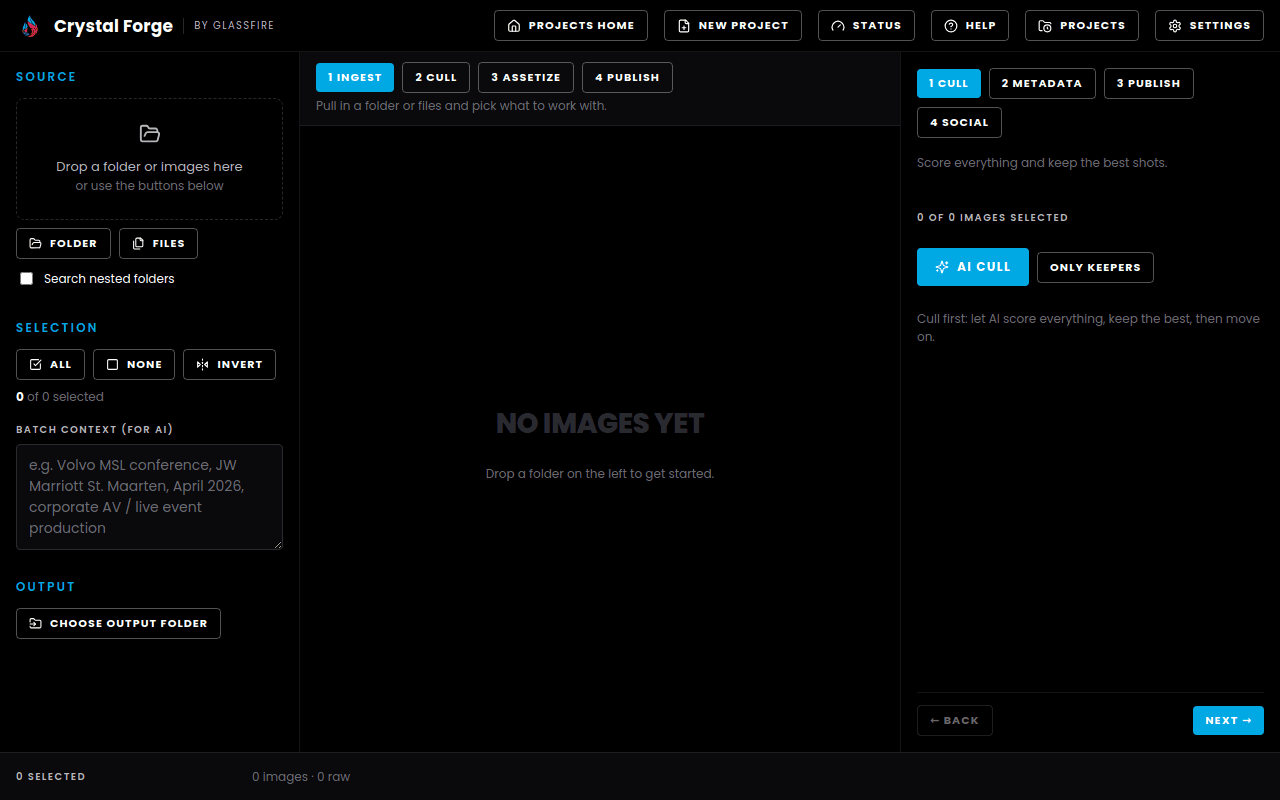Viewport: 1280px width, 800px height.
Task: Click the Next arrow button
Action: [x=1228, y=721]
